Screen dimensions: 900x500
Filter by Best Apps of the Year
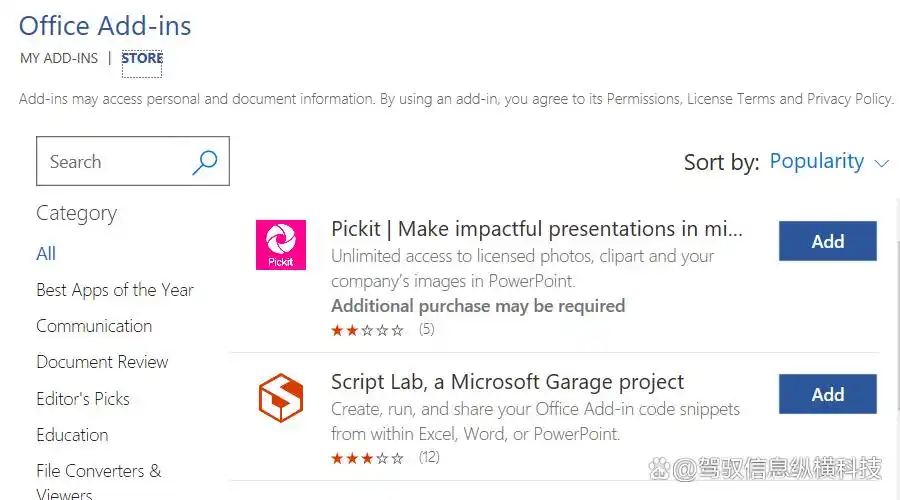point(115,290)
